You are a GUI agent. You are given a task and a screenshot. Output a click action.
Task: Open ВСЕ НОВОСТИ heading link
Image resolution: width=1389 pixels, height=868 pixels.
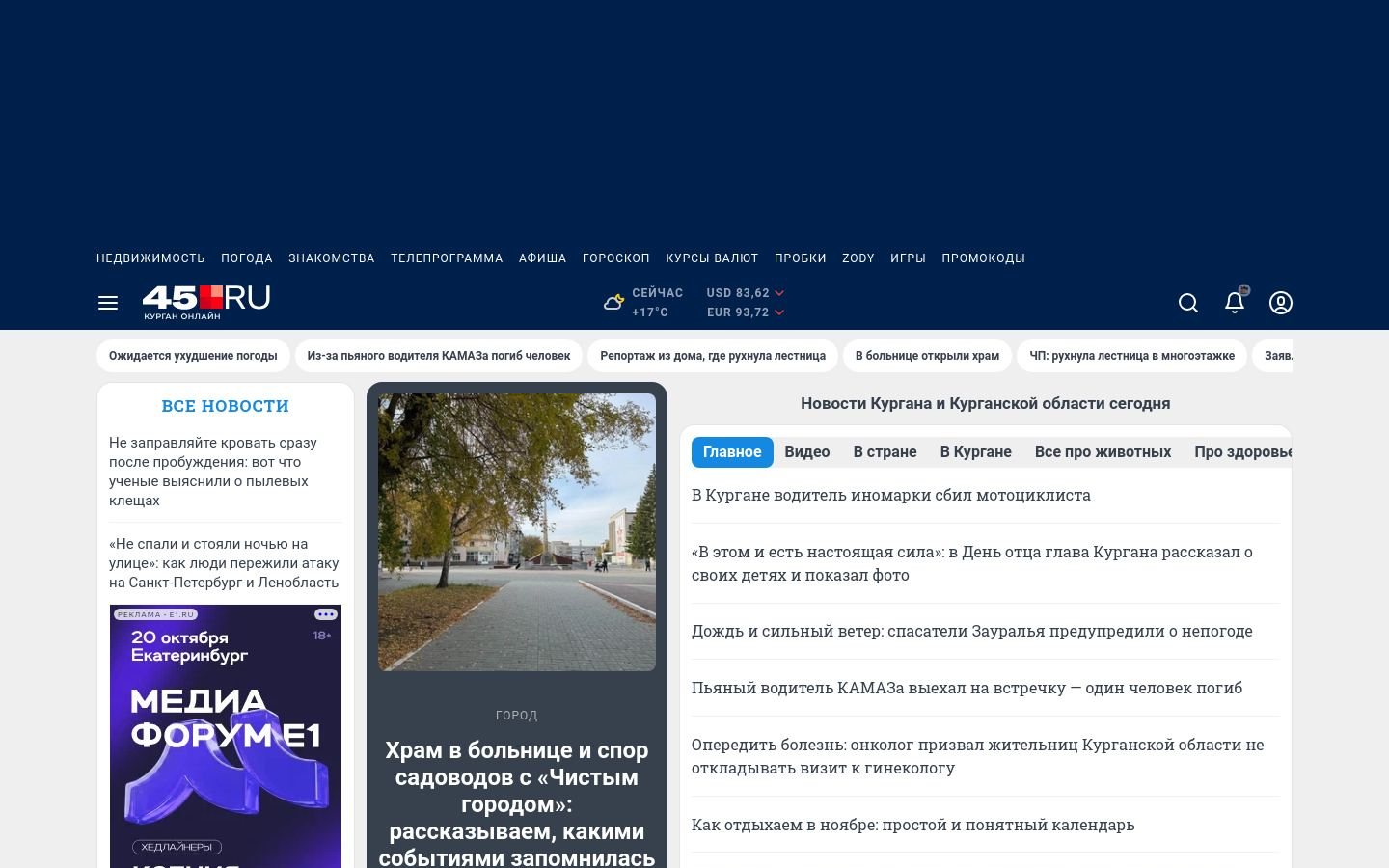click(226, 406)
